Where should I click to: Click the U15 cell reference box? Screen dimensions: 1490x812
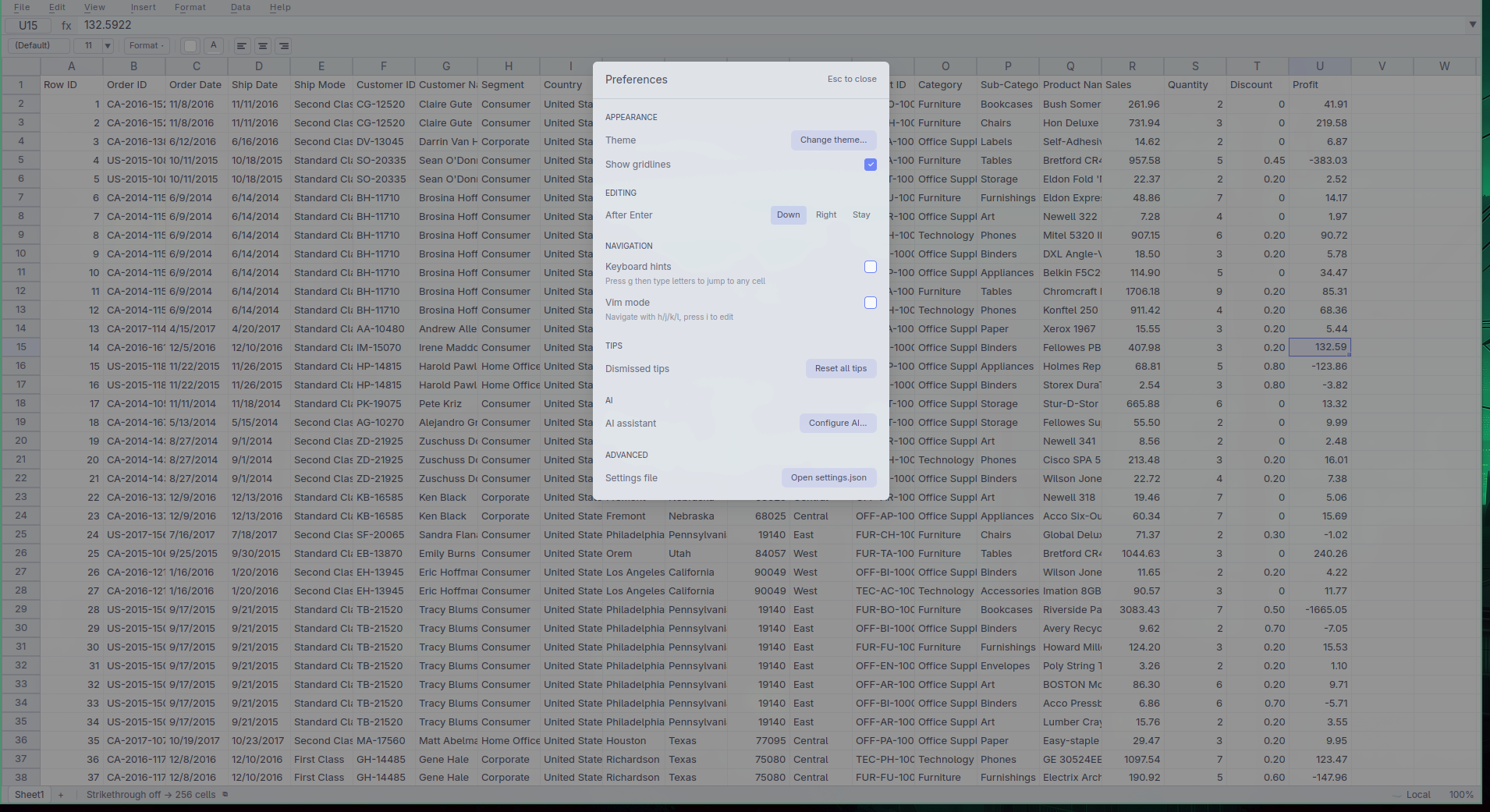(x=28, y=25)
